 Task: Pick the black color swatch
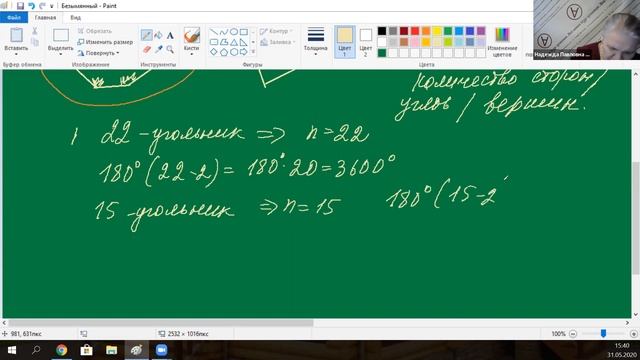point(382,31)
